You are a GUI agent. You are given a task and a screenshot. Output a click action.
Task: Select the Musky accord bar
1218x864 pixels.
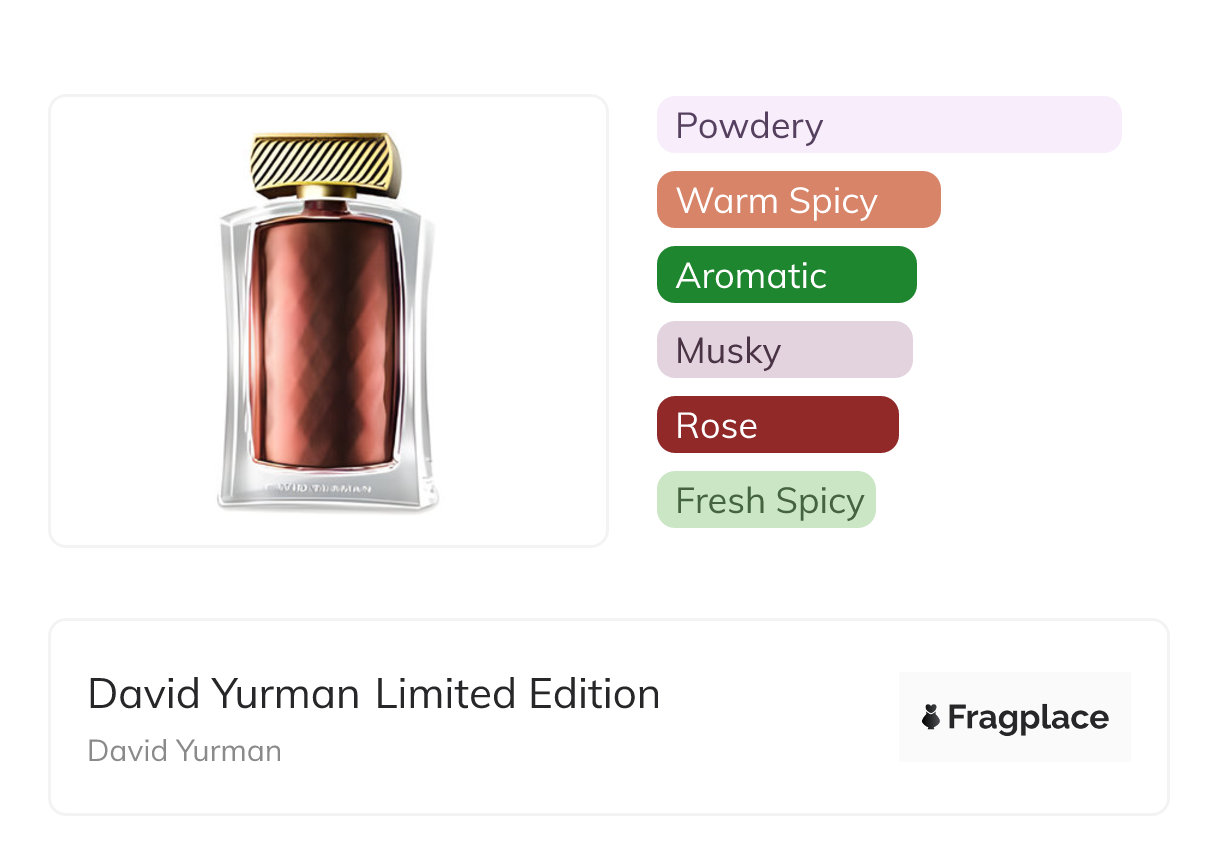[784, 350]
